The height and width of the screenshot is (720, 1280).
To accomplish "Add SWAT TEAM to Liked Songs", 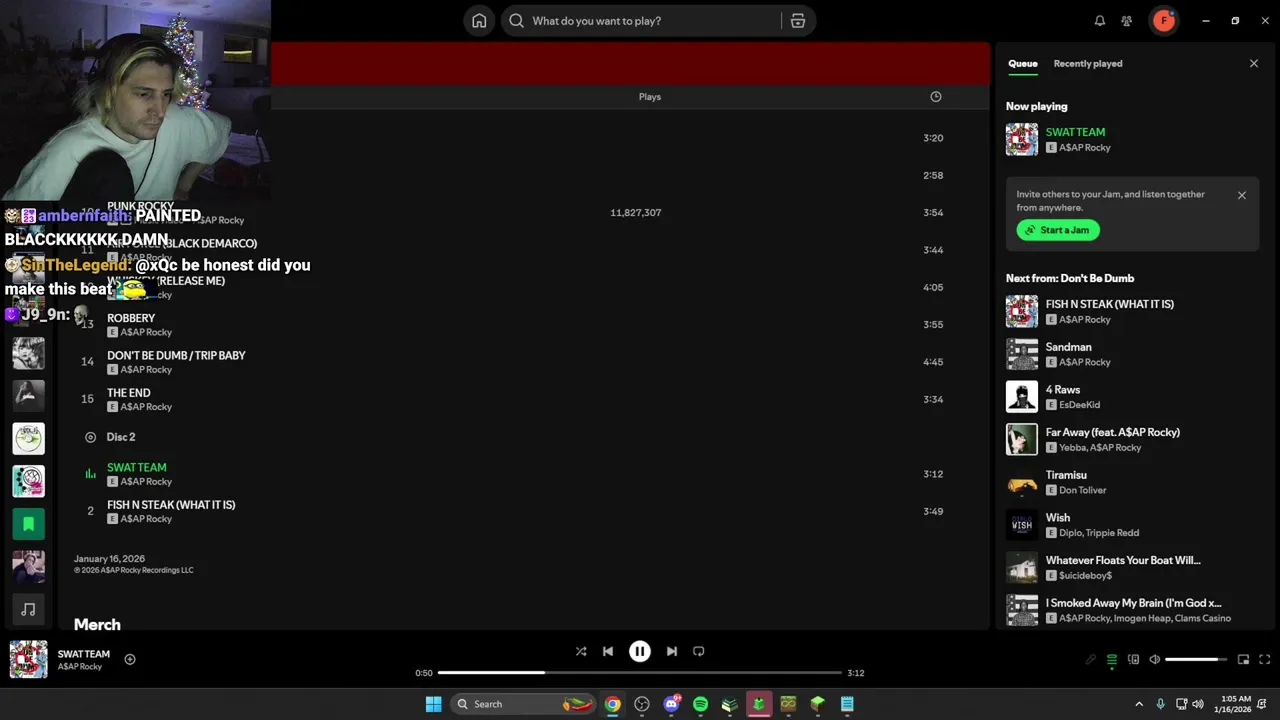I will [x=130, y=659].
